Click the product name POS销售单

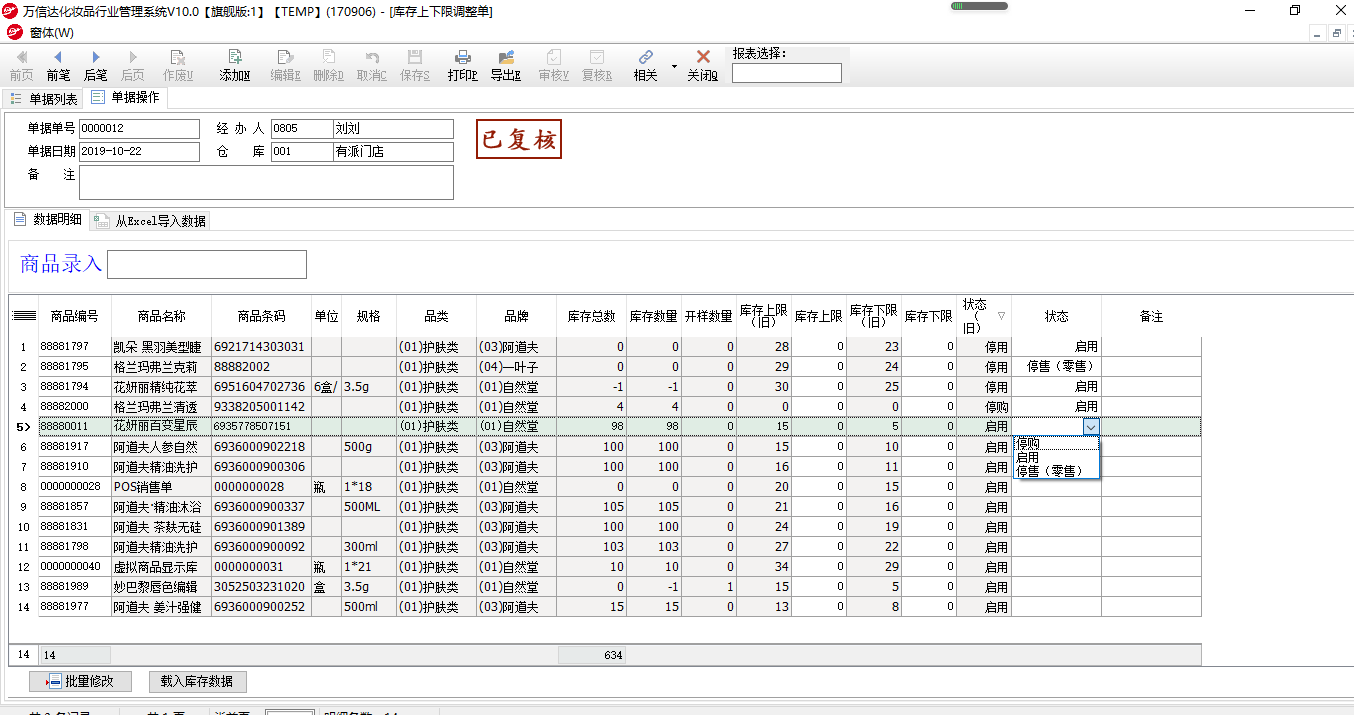click(162, 486)
